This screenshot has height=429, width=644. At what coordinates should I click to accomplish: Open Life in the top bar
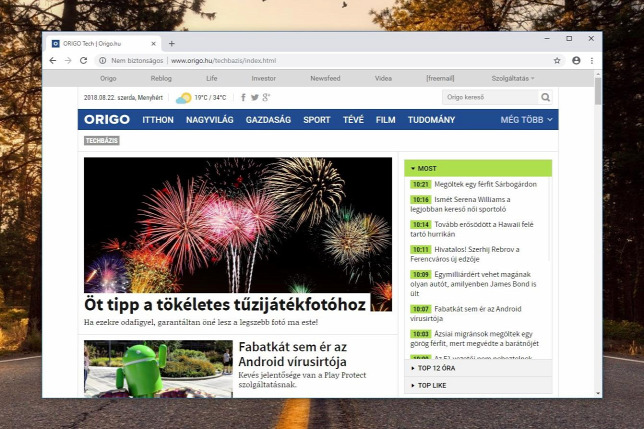tap(212, 78)
